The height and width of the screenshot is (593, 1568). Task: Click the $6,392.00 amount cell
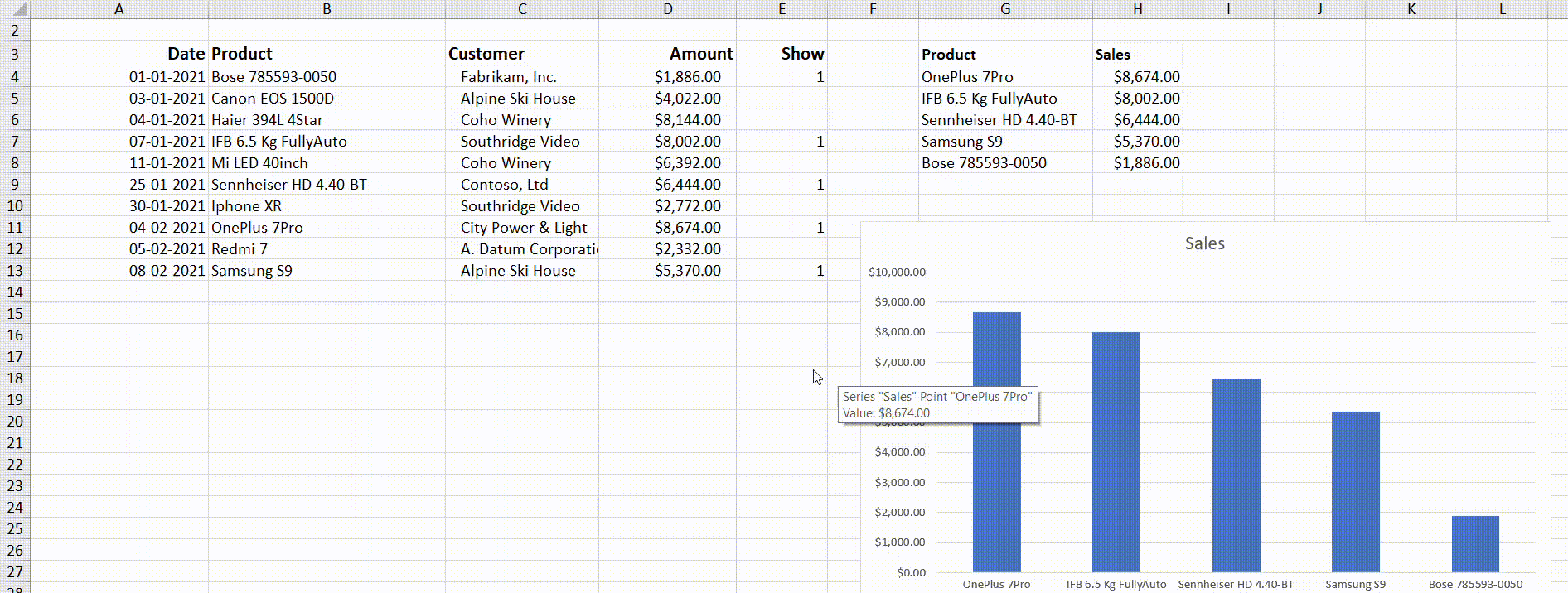[667, 163]
